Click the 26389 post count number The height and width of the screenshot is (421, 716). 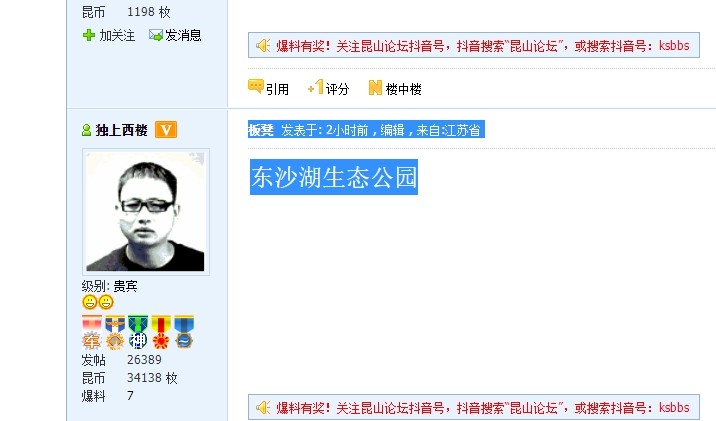point(144,360)
